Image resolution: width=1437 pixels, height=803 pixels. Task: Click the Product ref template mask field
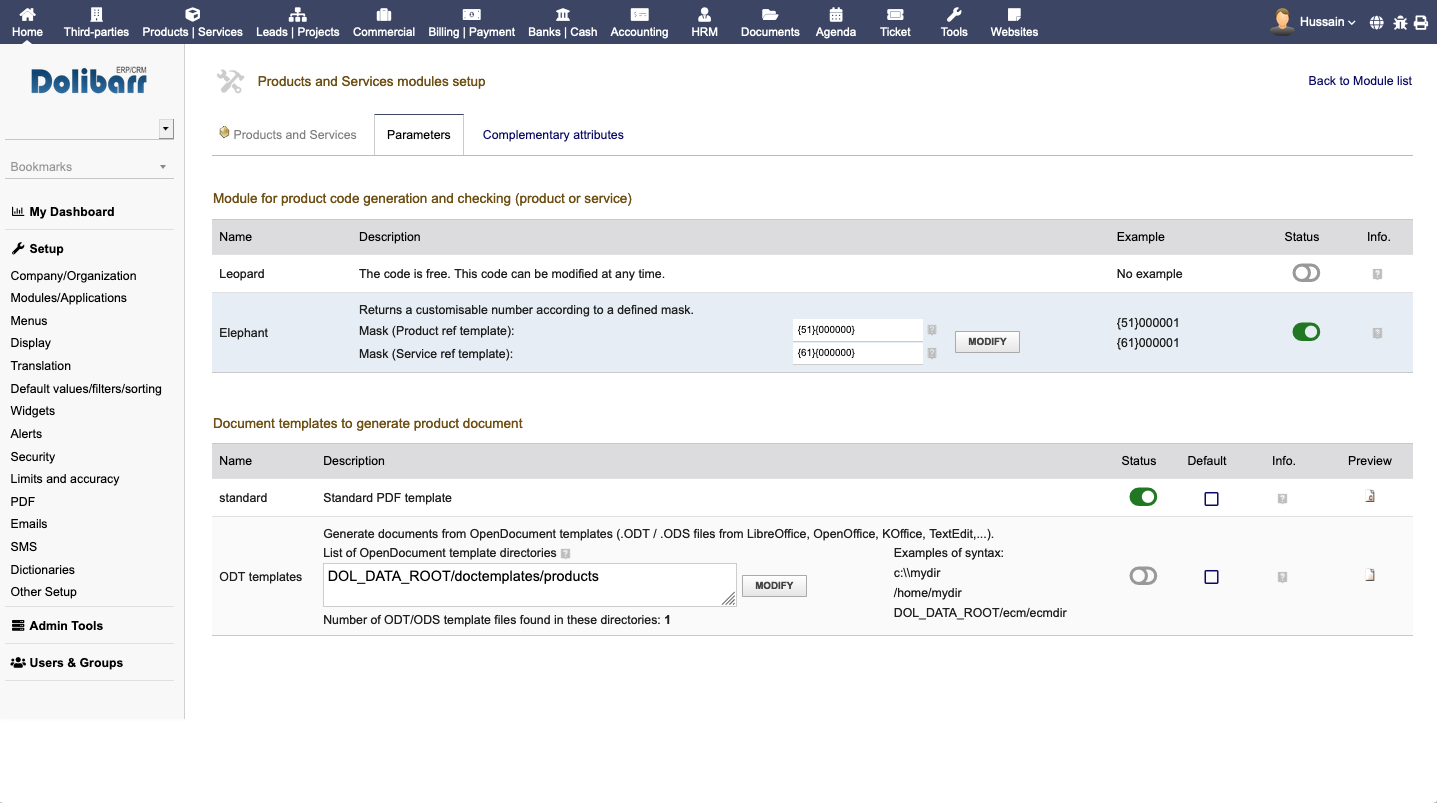[x=858, y=330]
